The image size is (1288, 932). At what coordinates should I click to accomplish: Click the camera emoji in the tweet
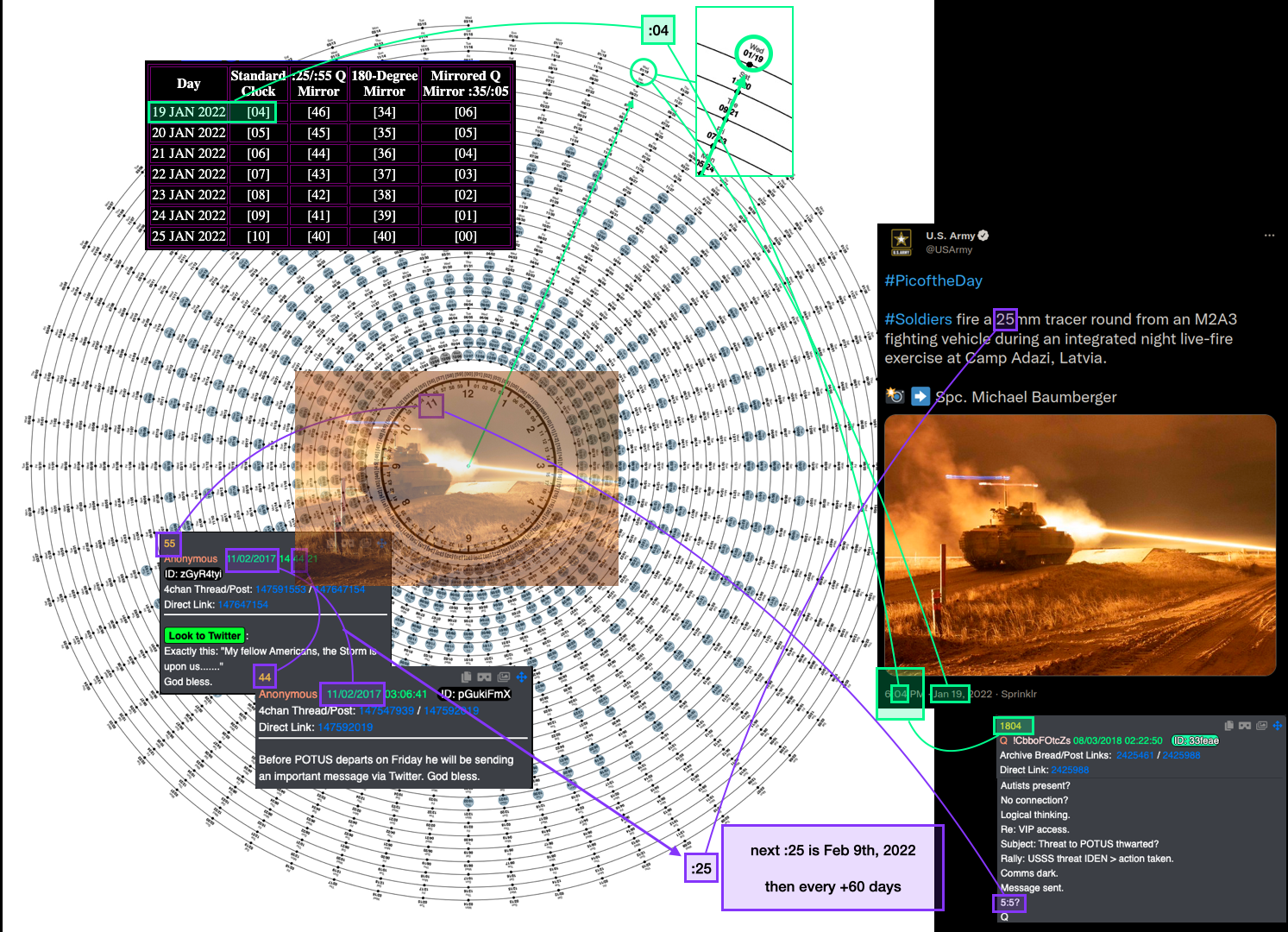pos(895,396)
